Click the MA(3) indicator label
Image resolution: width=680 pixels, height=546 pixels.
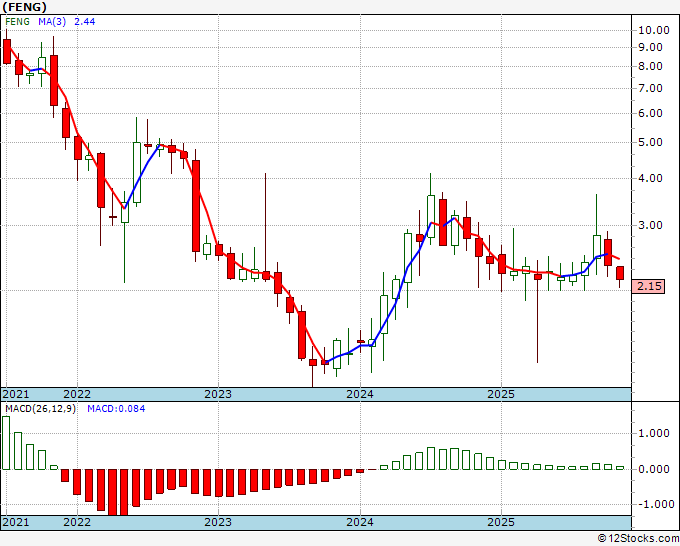click(x=52, y=22)
